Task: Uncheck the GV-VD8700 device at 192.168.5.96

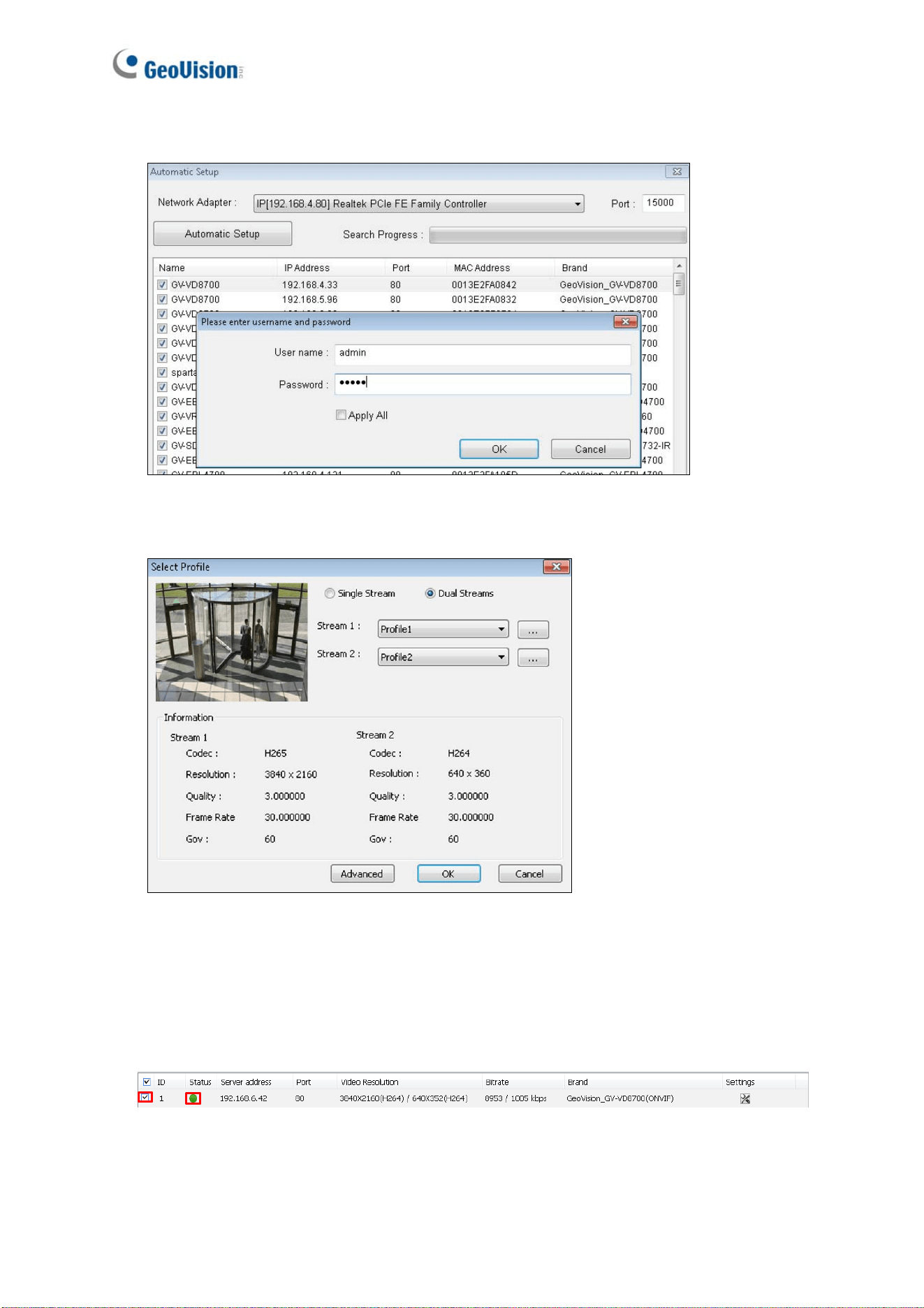Action: pyautogui.click(x=162, y=299)
